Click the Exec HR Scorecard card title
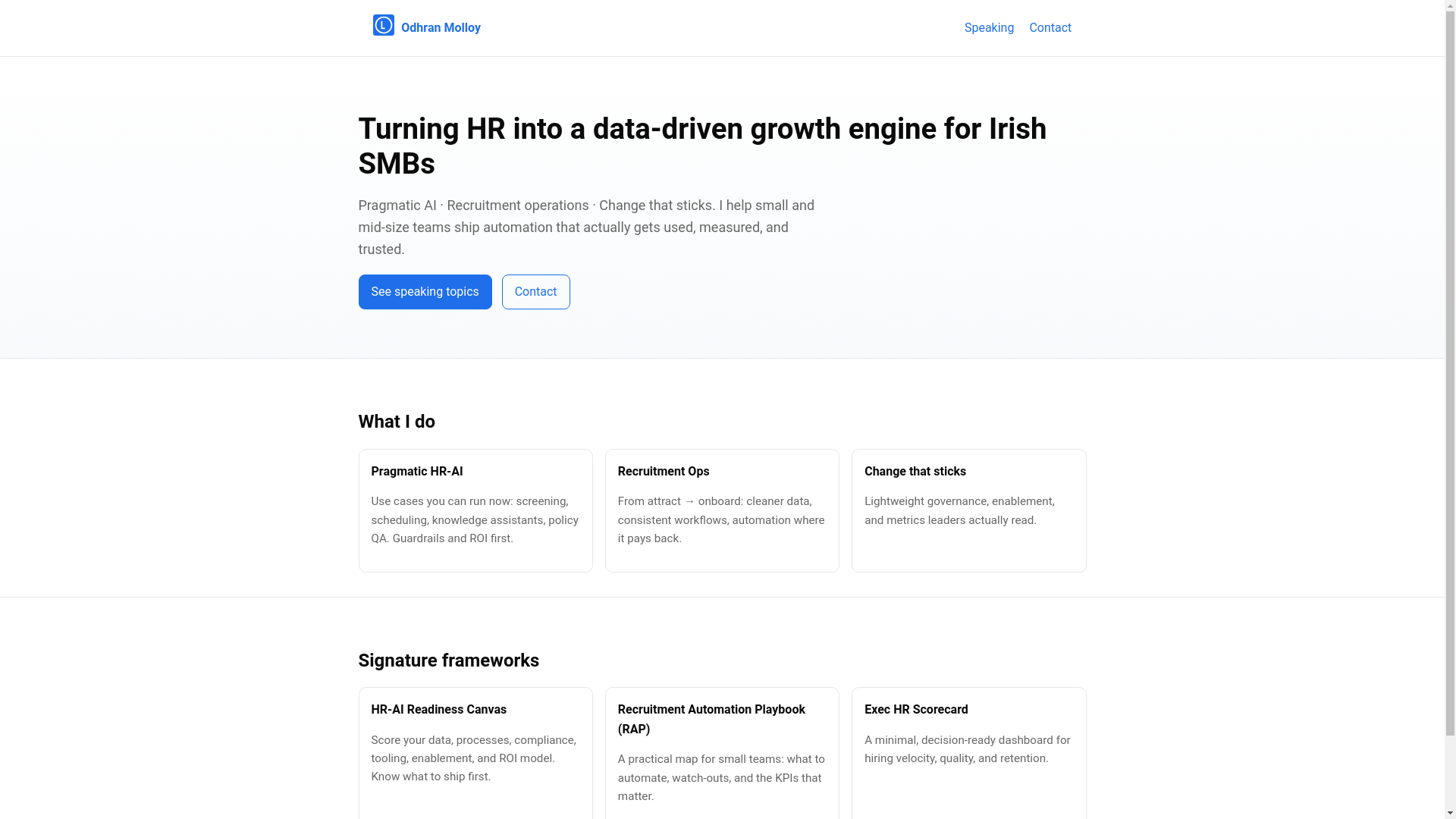The height and width of the screenshot is (819, 1456). [916, 710]
